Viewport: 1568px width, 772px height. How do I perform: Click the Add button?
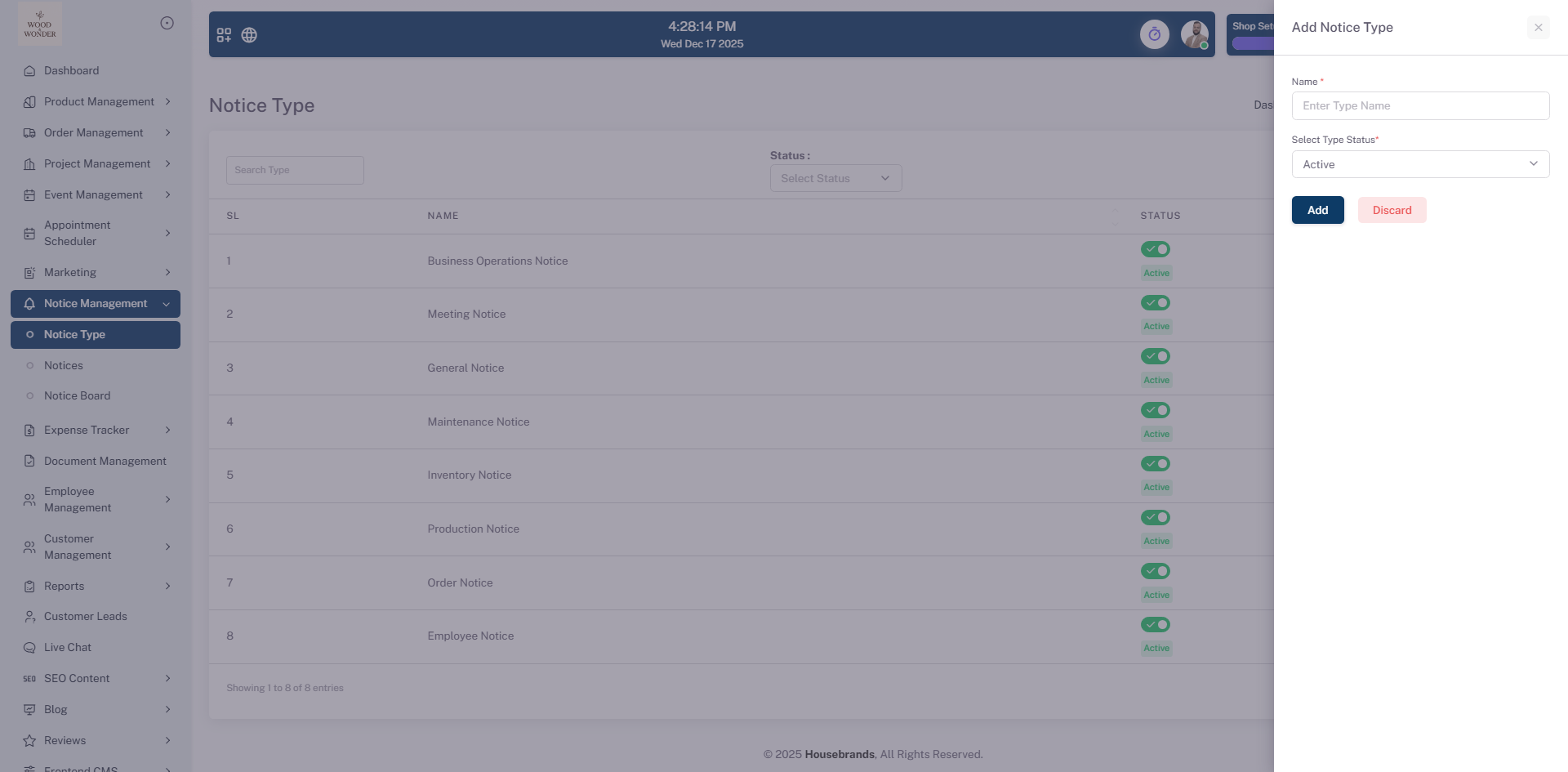coord(1317,210)
